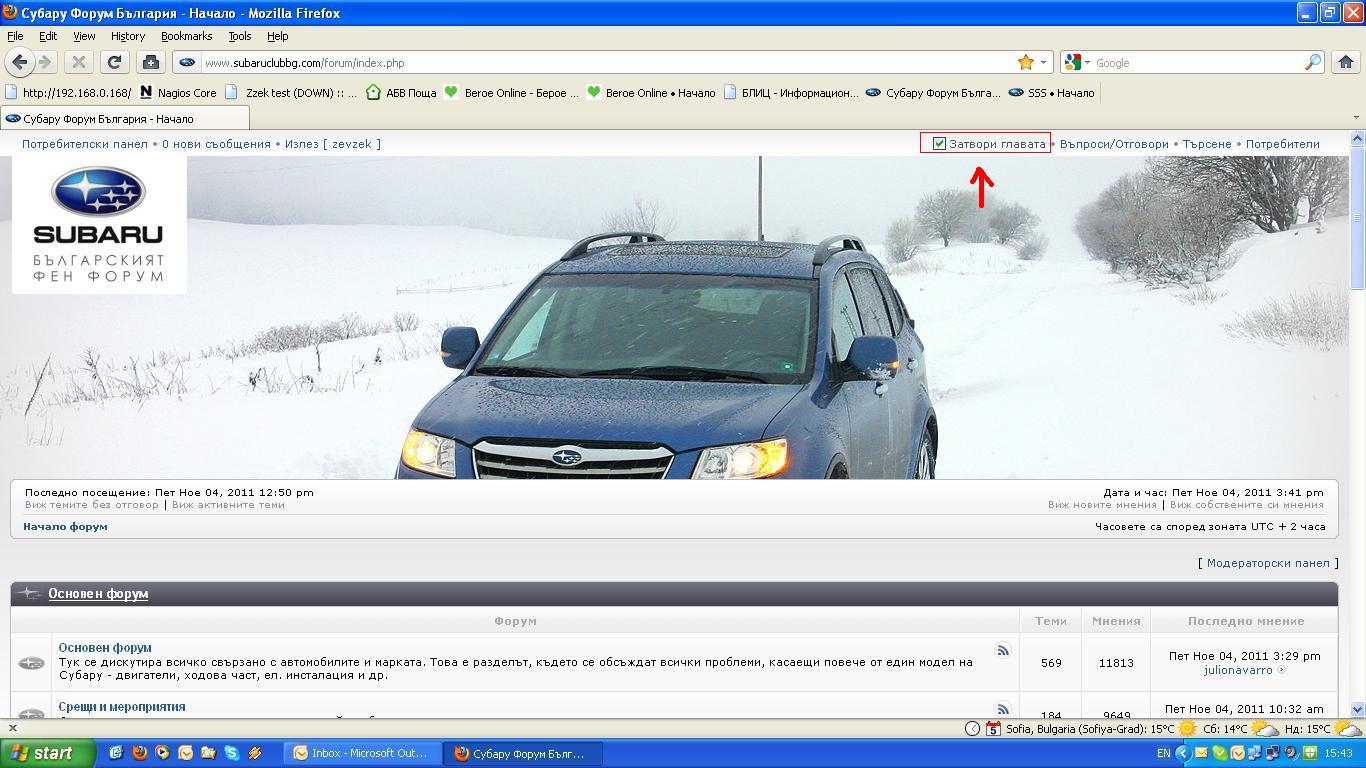Open the Zzek test (DOWN) bookmark
The width and height of the screenshot is (1366, 768).
point(290,93)
